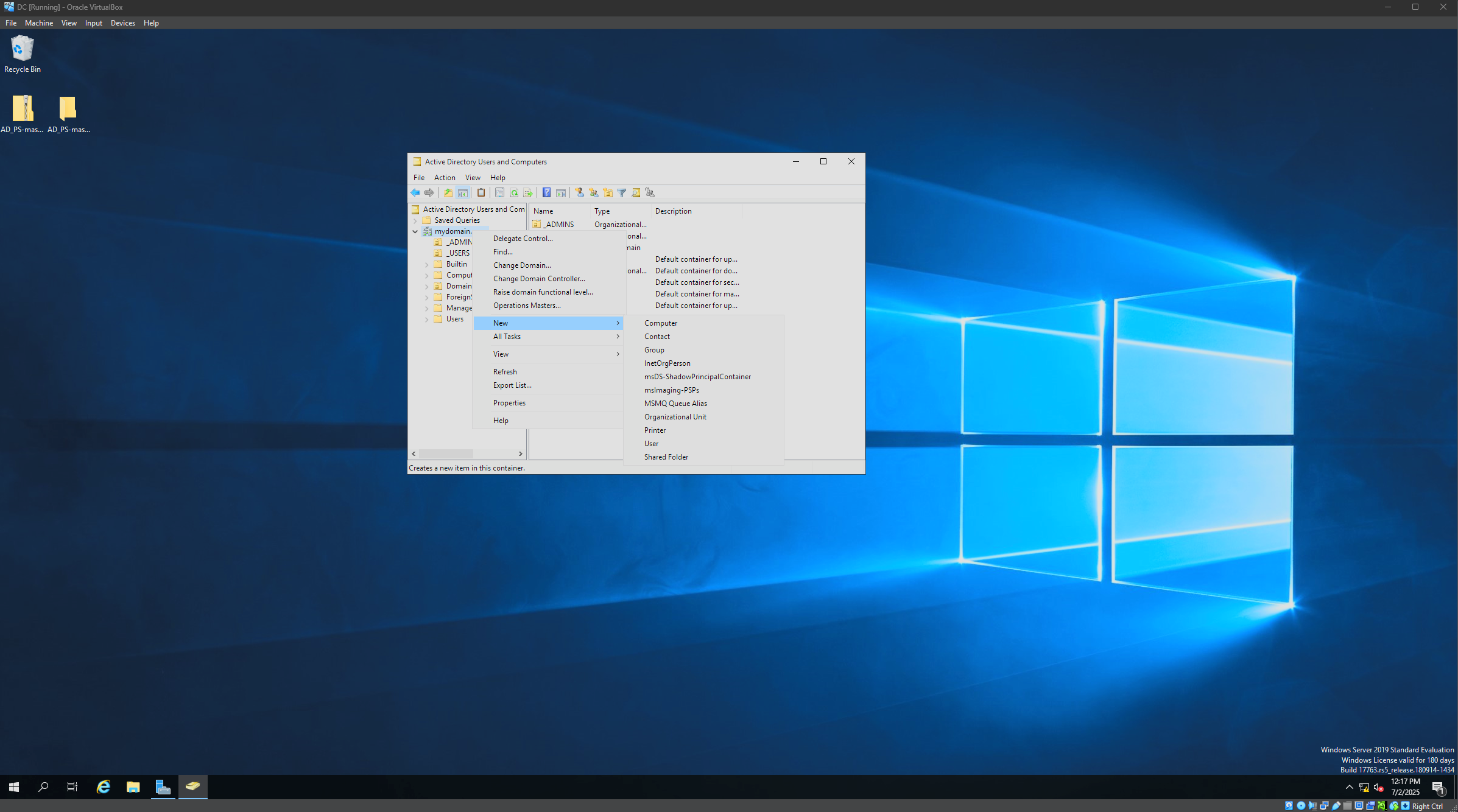Click the Filter funnel icon in toolbar

tap(622, 193)
